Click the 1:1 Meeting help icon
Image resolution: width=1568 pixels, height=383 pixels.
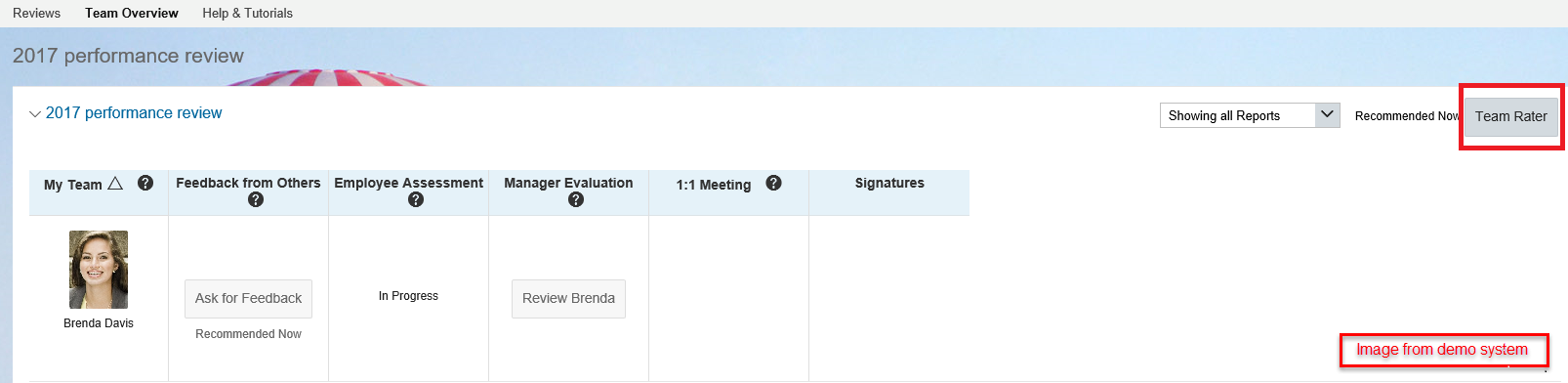[x=773, y=183]
